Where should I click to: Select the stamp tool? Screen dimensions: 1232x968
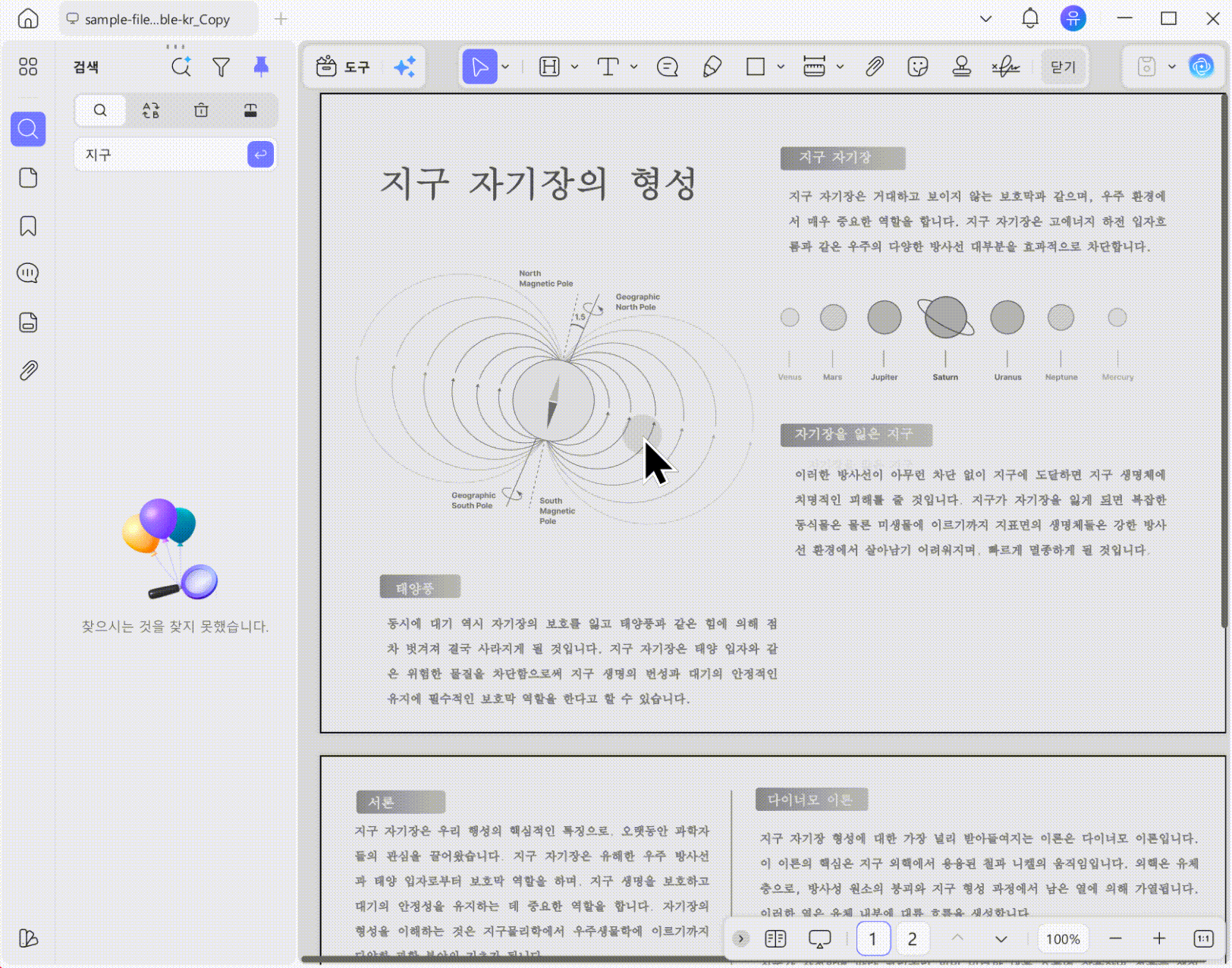pyautogui.click(x=962, y=67)
